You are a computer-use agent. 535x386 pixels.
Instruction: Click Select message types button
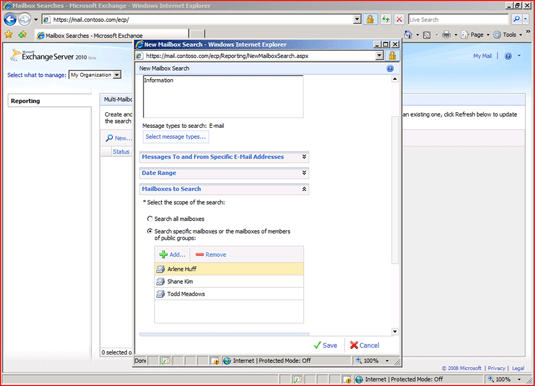pyautogui.click(x=175, y=137)
